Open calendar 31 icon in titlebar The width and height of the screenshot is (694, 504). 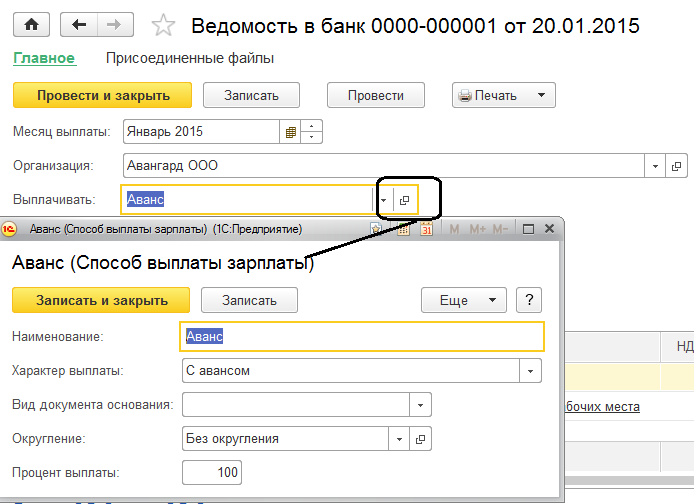pos(426,229)
